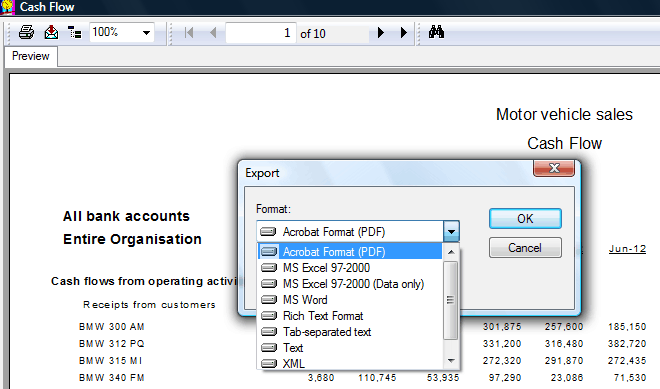
Task: Click the value 110,745
Action: pyautogui.click(x=377, y=378)
